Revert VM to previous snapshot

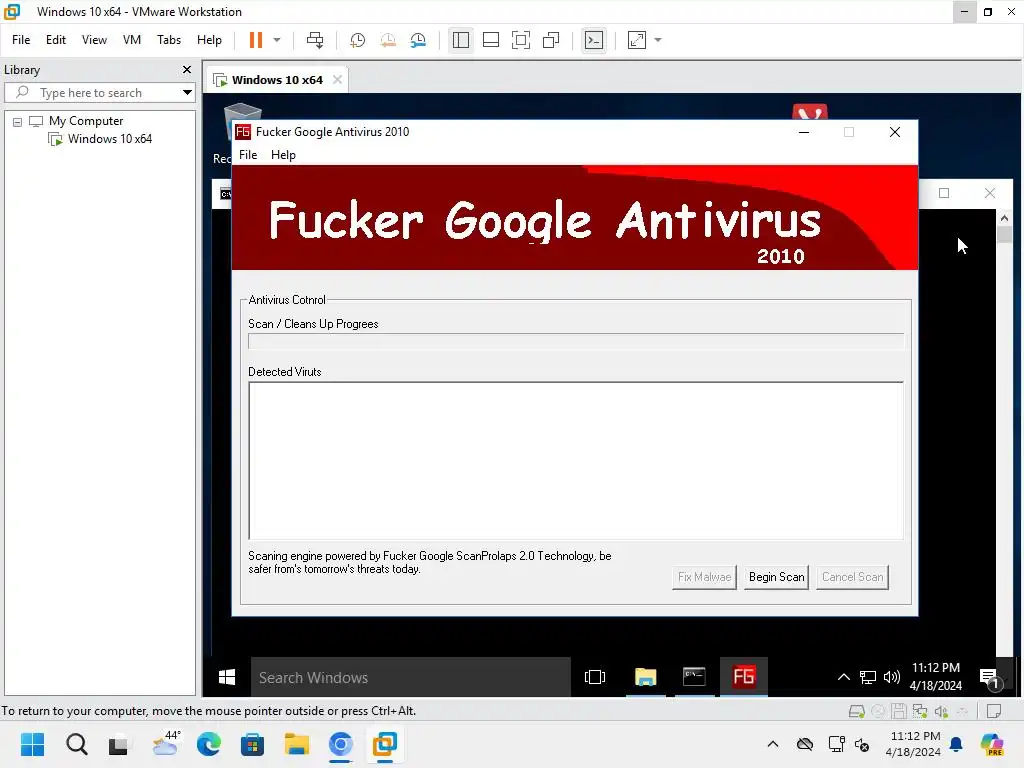[388, 40]
